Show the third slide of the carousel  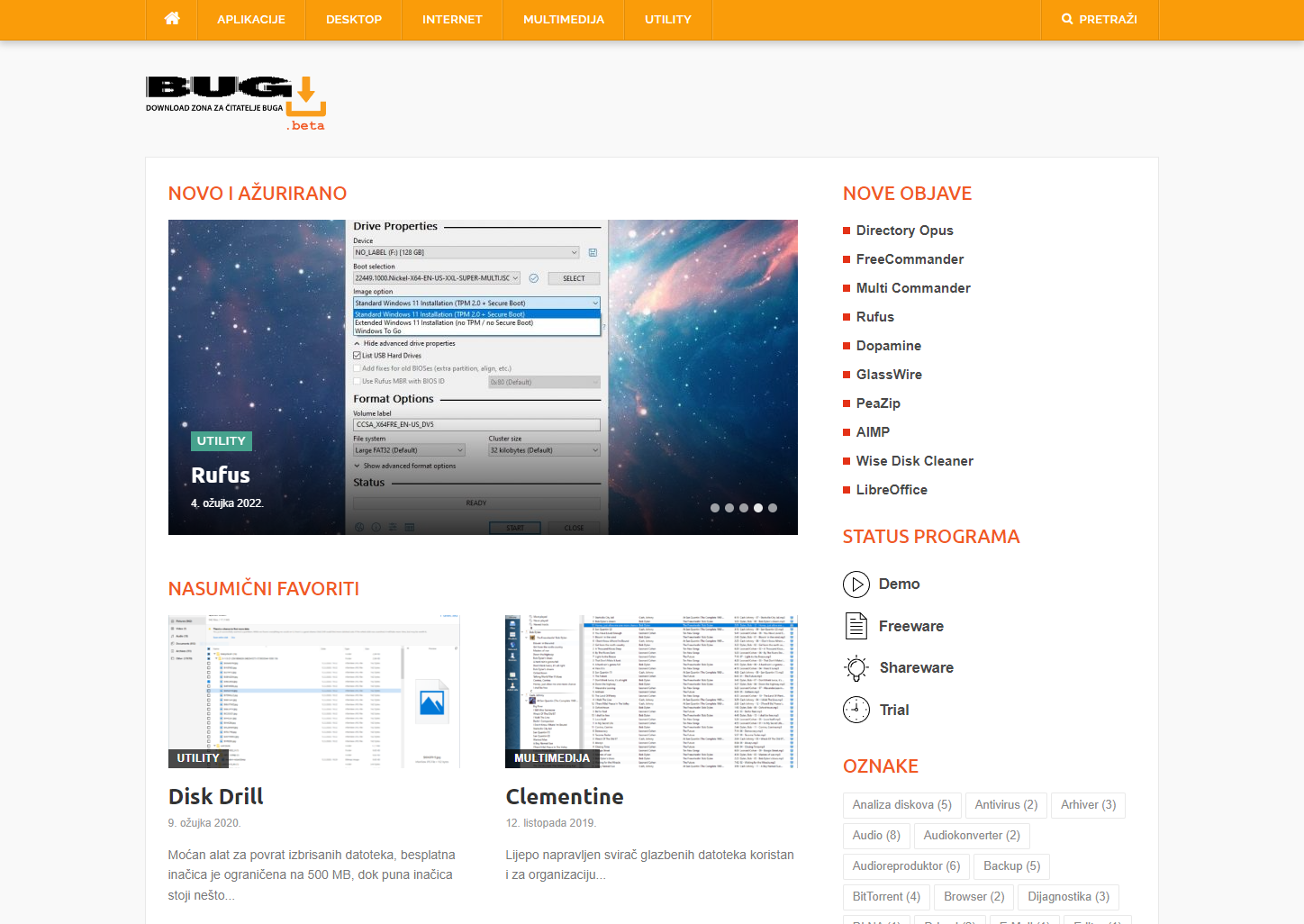coord(744,508)
